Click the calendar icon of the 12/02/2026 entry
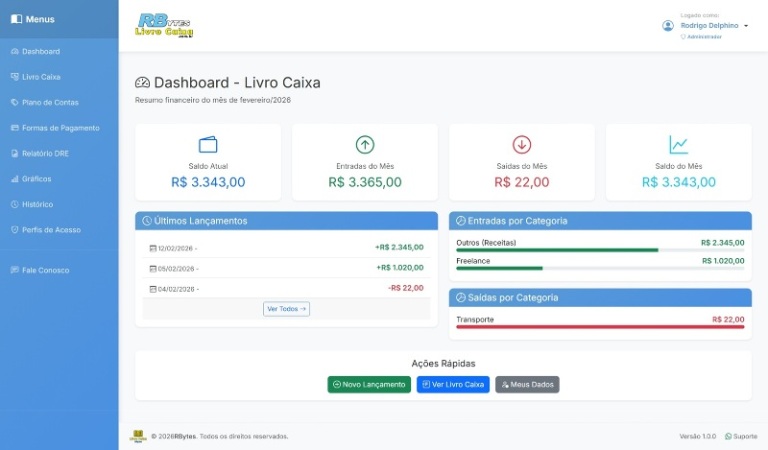Image resolution: width=768 pixels, height=450 pixels. [153, 248]
